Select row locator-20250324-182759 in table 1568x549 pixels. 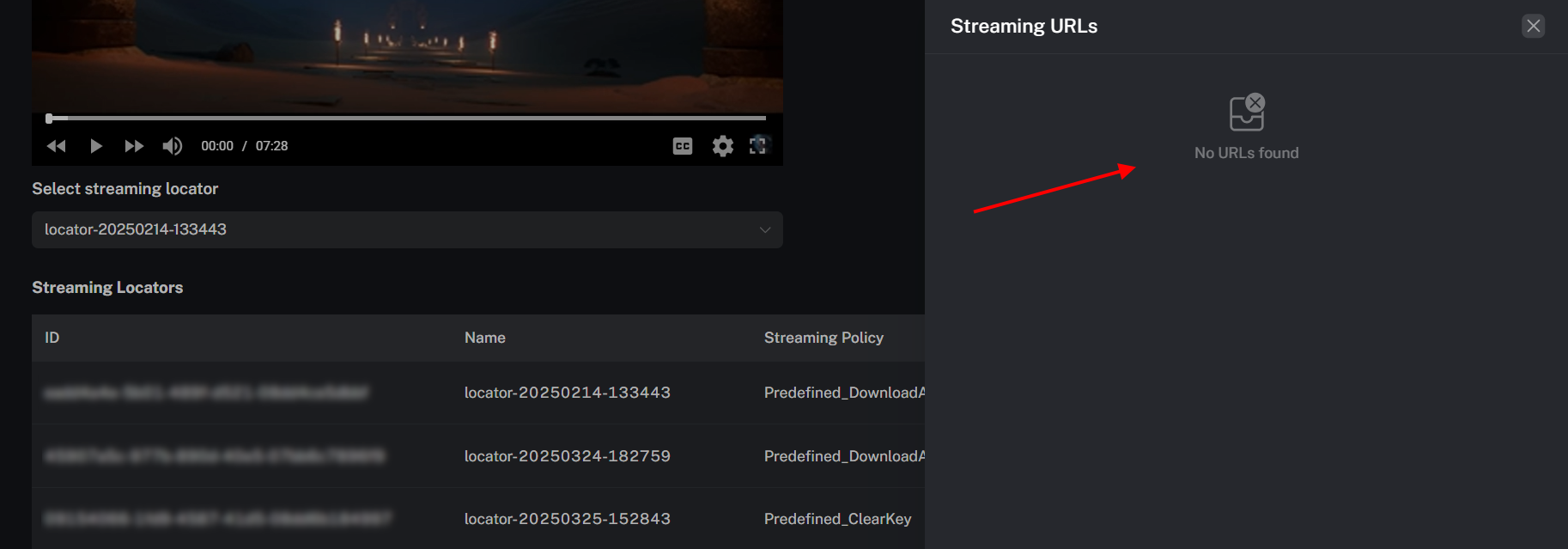[x=478, y=456]
